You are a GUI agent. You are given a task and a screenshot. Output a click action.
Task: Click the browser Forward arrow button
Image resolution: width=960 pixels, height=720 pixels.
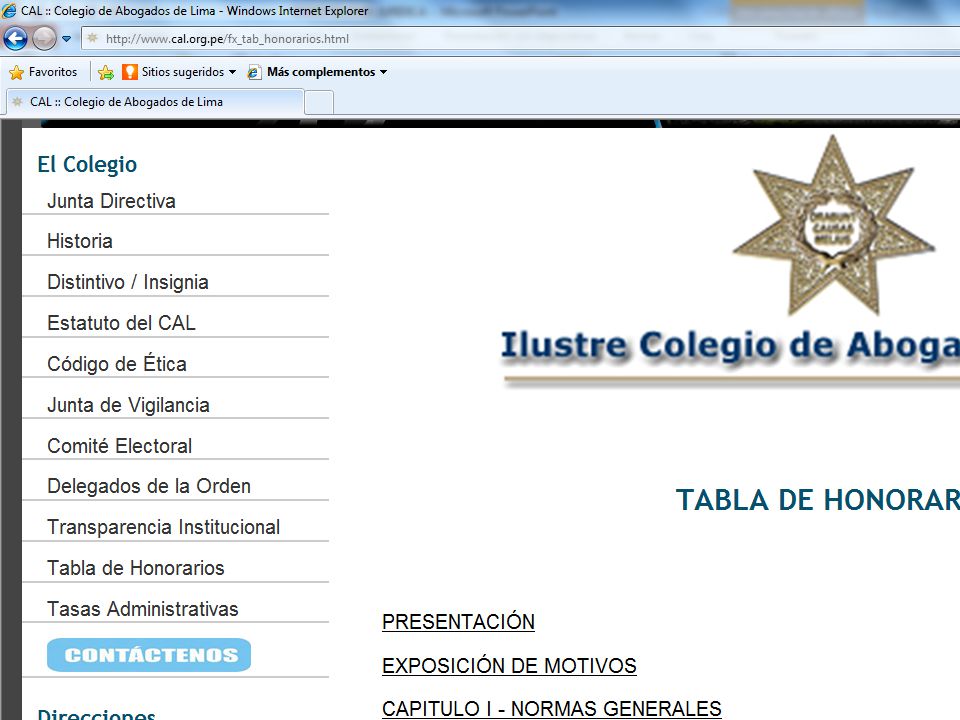pyautogui.click(x=44, y=39)
